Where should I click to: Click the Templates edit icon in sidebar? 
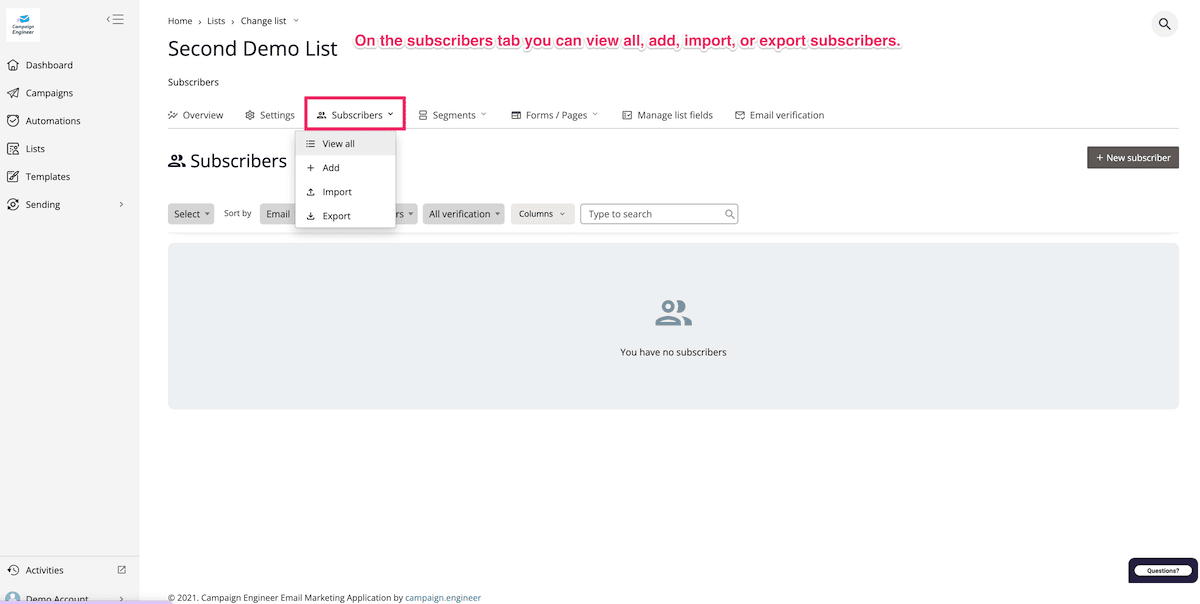[13, 177]
